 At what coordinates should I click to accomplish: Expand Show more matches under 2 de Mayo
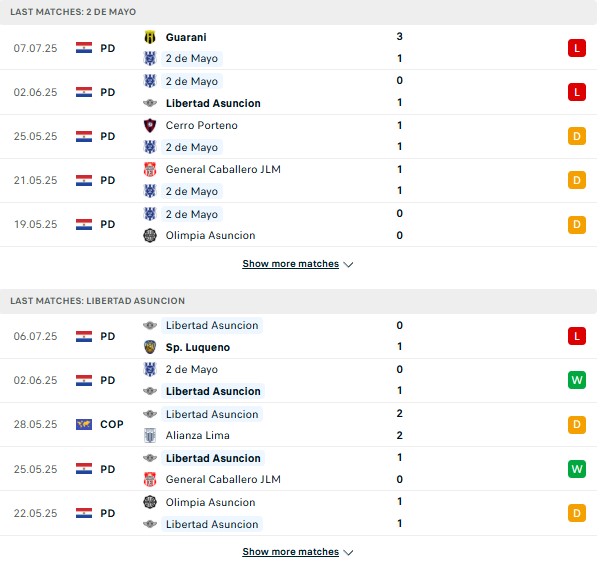coord(290,264)
